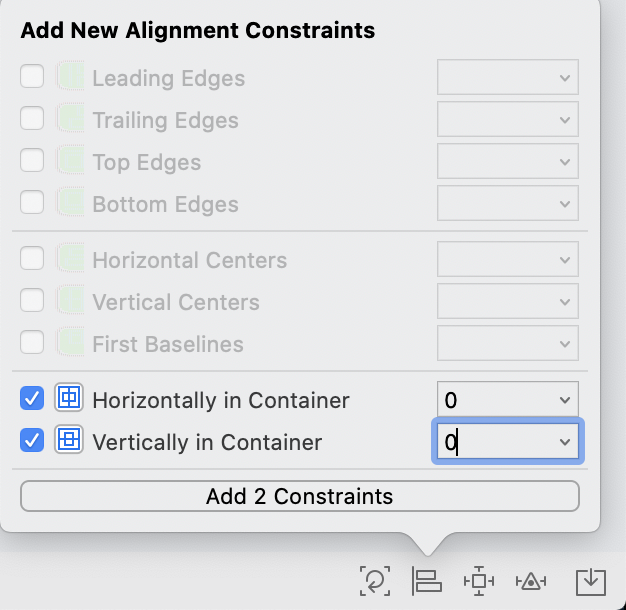Viewport: 626px width, 610px height.
Task: Click the Vertically in Container icon
Action: (x=69, y=440)
